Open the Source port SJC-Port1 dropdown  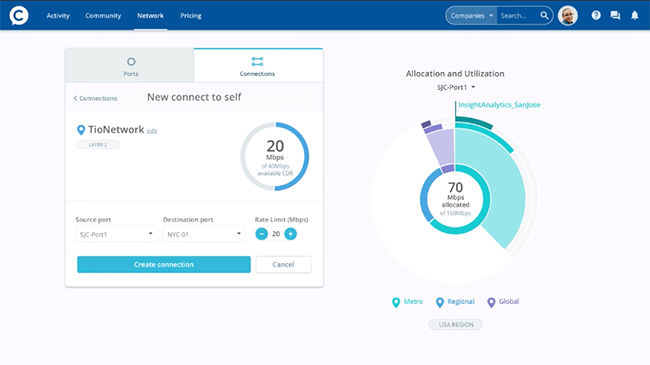coord(116,234)
